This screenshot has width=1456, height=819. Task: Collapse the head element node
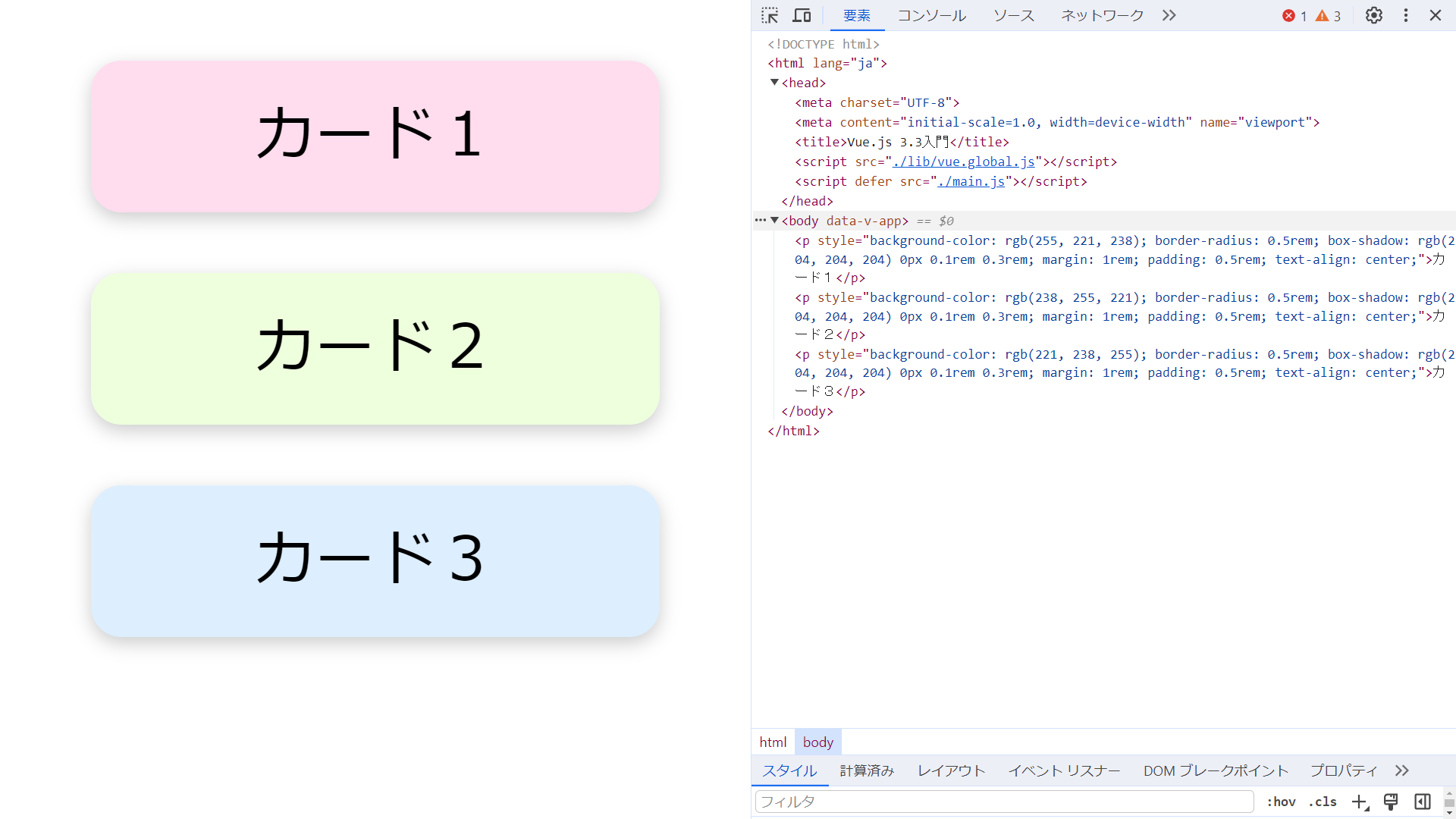[x=774, y=83]
